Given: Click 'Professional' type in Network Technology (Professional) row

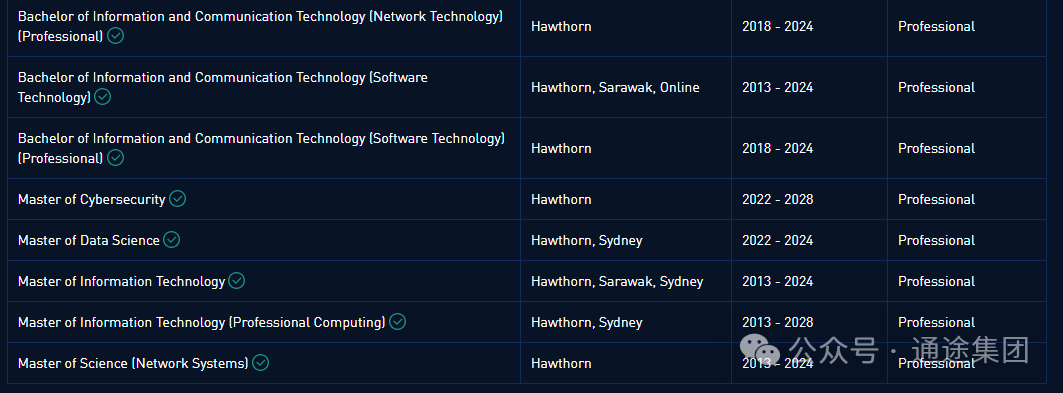Looking at the screenshot, I should coord(936,26).
